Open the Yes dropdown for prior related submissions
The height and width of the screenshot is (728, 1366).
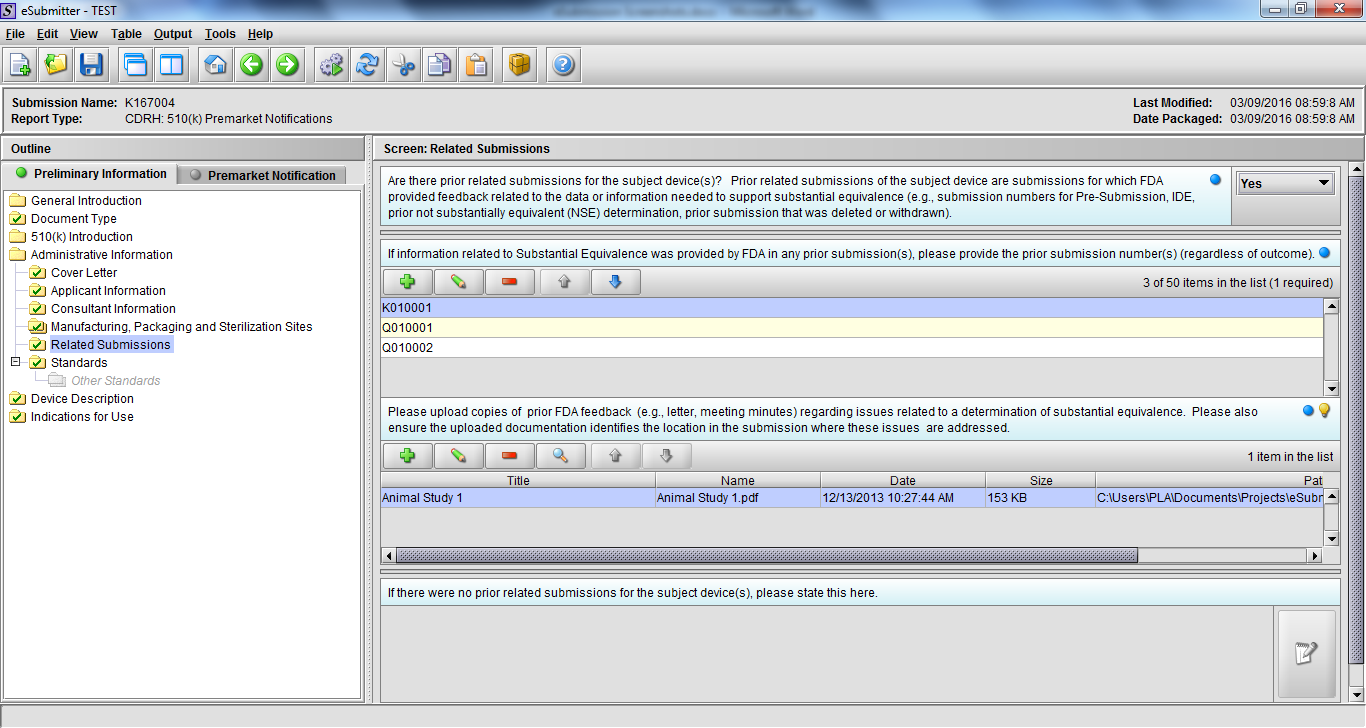pyautogui.click(x=1285, y=184)
